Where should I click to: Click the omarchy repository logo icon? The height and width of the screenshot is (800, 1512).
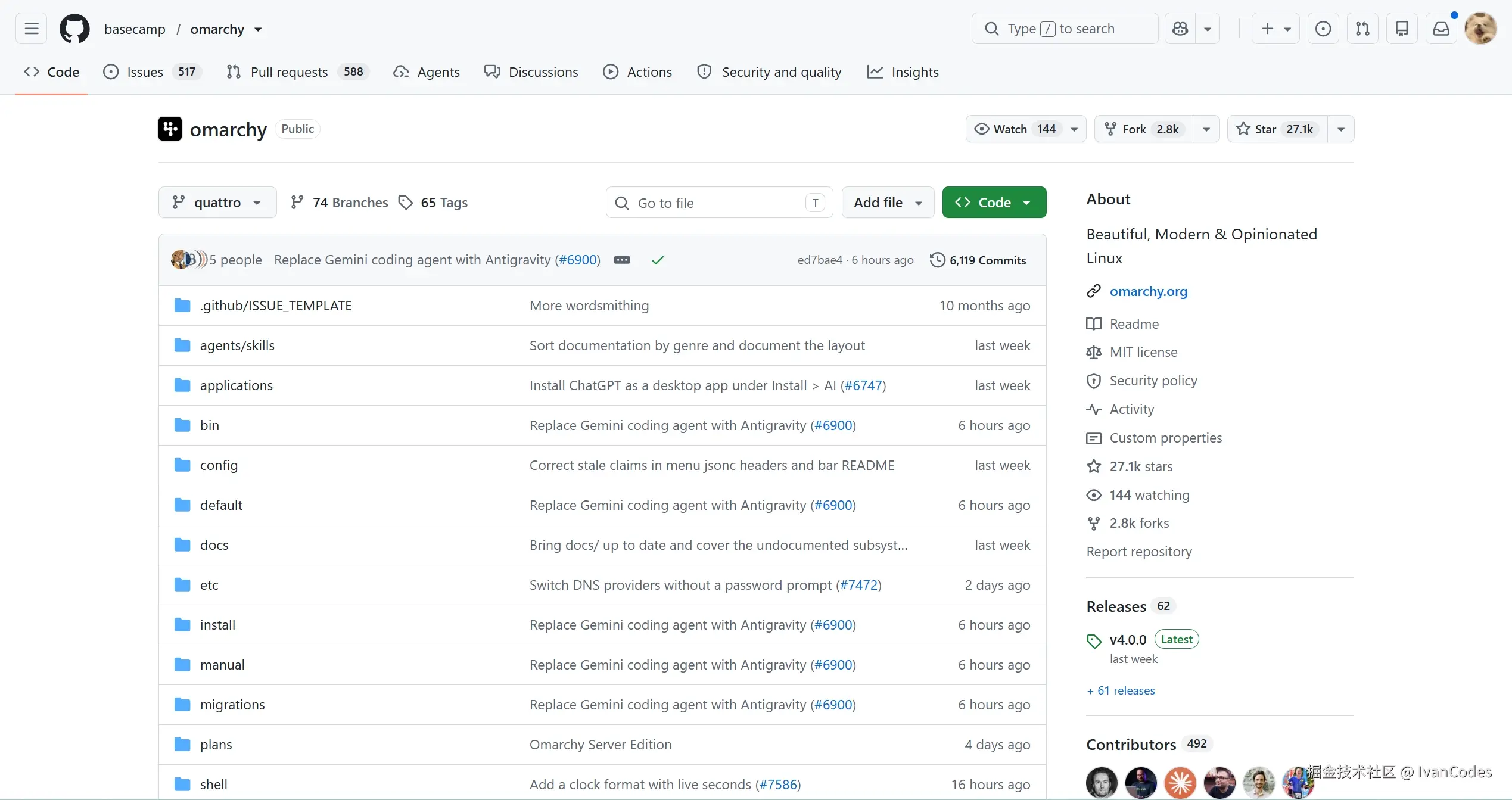coord(170,129)
